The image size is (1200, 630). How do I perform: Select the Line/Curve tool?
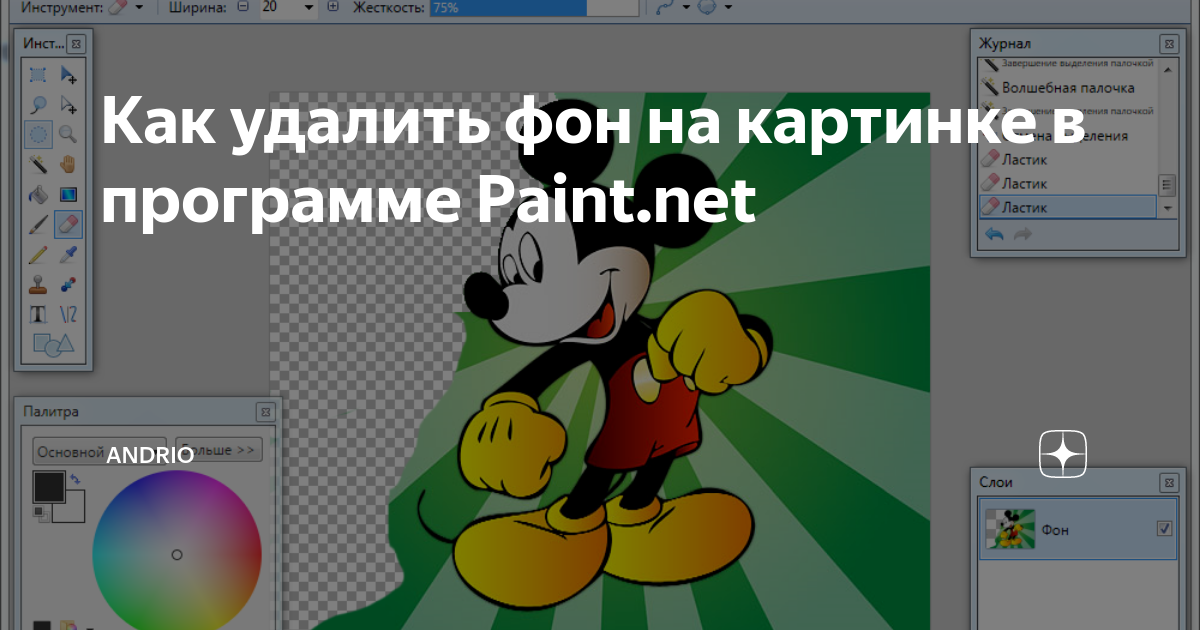tap(68, 314)
